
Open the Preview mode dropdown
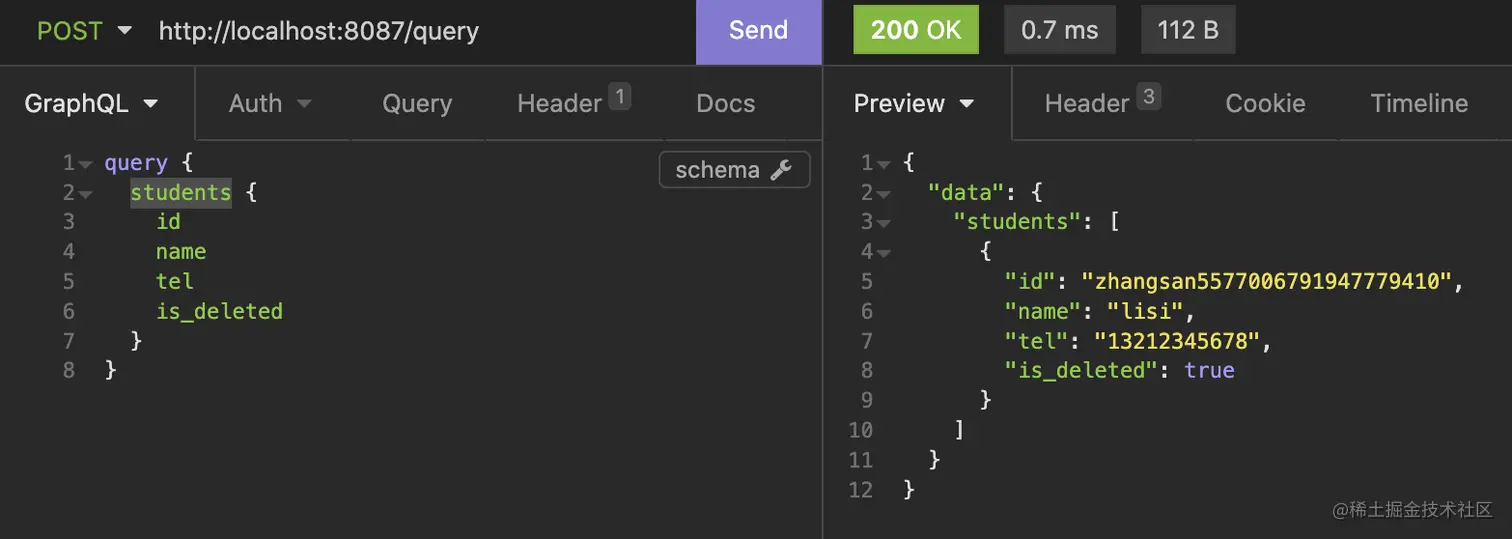click(x=914, y=104)
